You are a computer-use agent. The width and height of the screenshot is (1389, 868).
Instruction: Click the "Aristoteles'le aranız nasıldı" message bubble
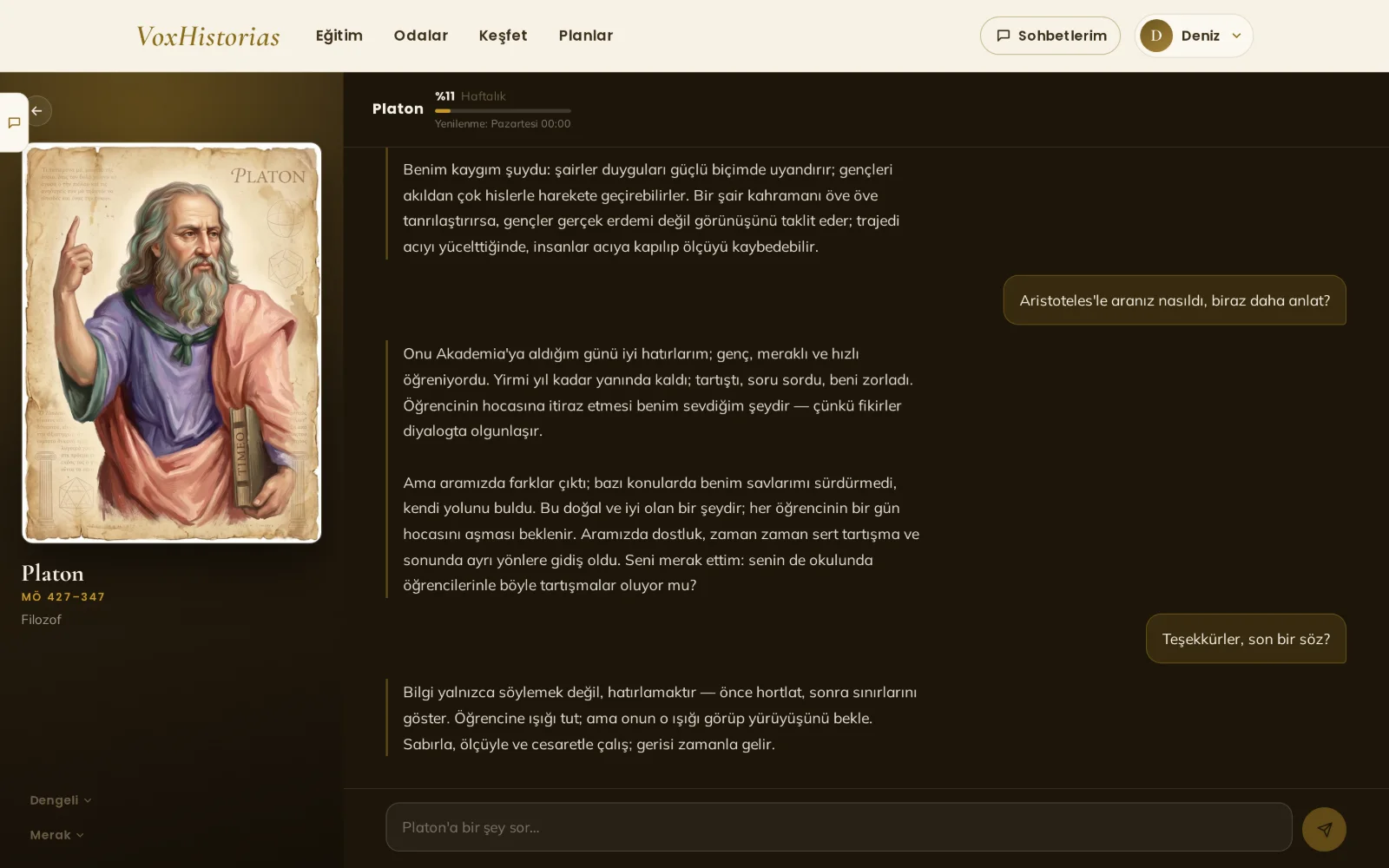click(1175, 300)
